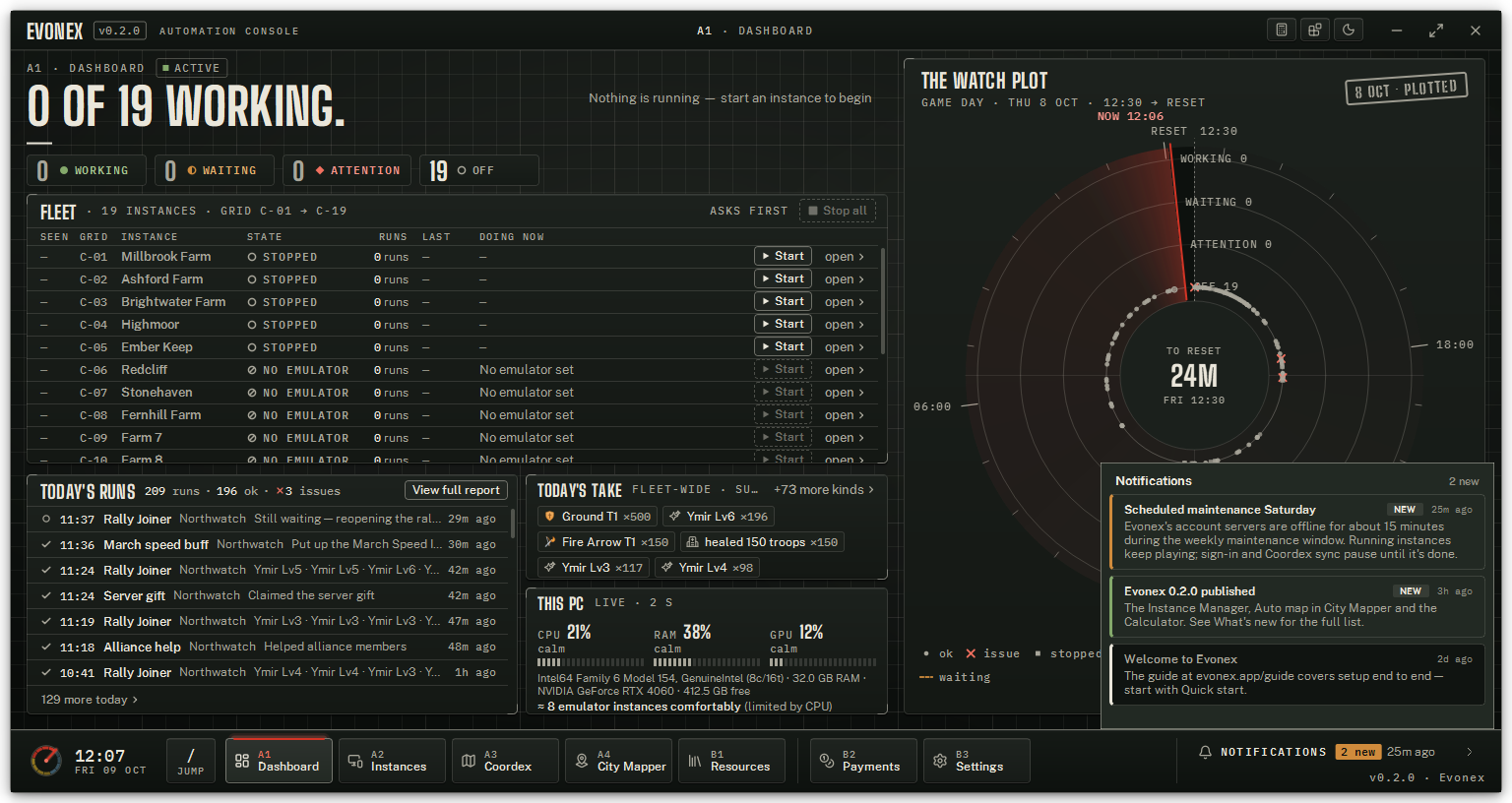Click the widgets blocks icon in title bar
Viewport: 1512px width, 803px height.
(1315, 30)
